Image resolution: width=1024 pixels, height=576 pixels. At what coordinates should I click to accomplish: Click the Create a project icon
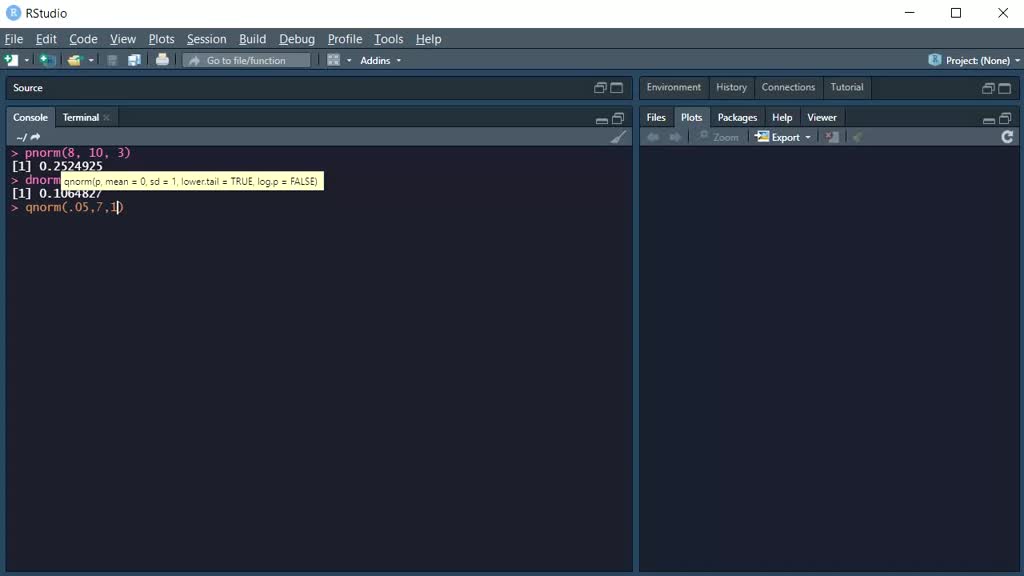pyautogui.click(x=47, y=60)
